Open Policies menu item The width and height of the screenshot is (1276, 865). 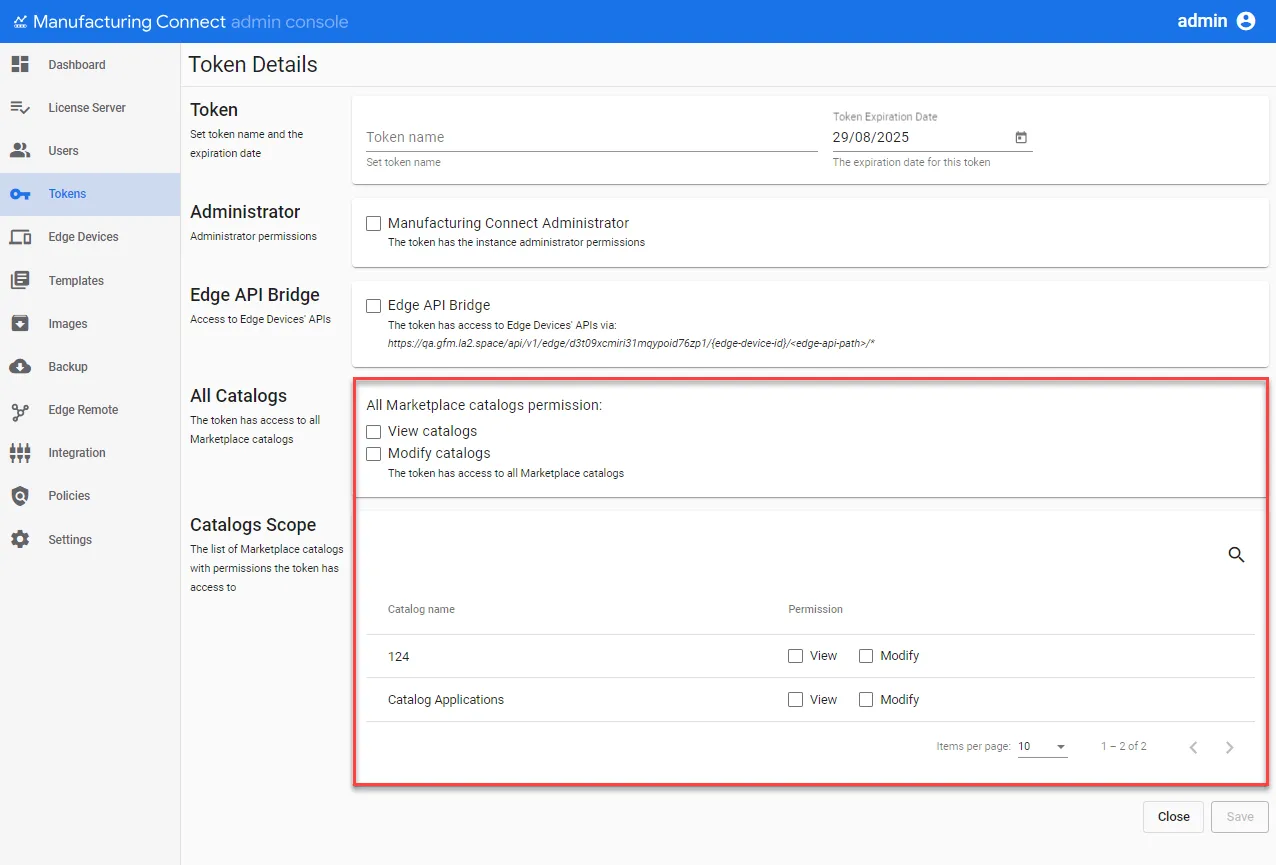pos(90,496)
